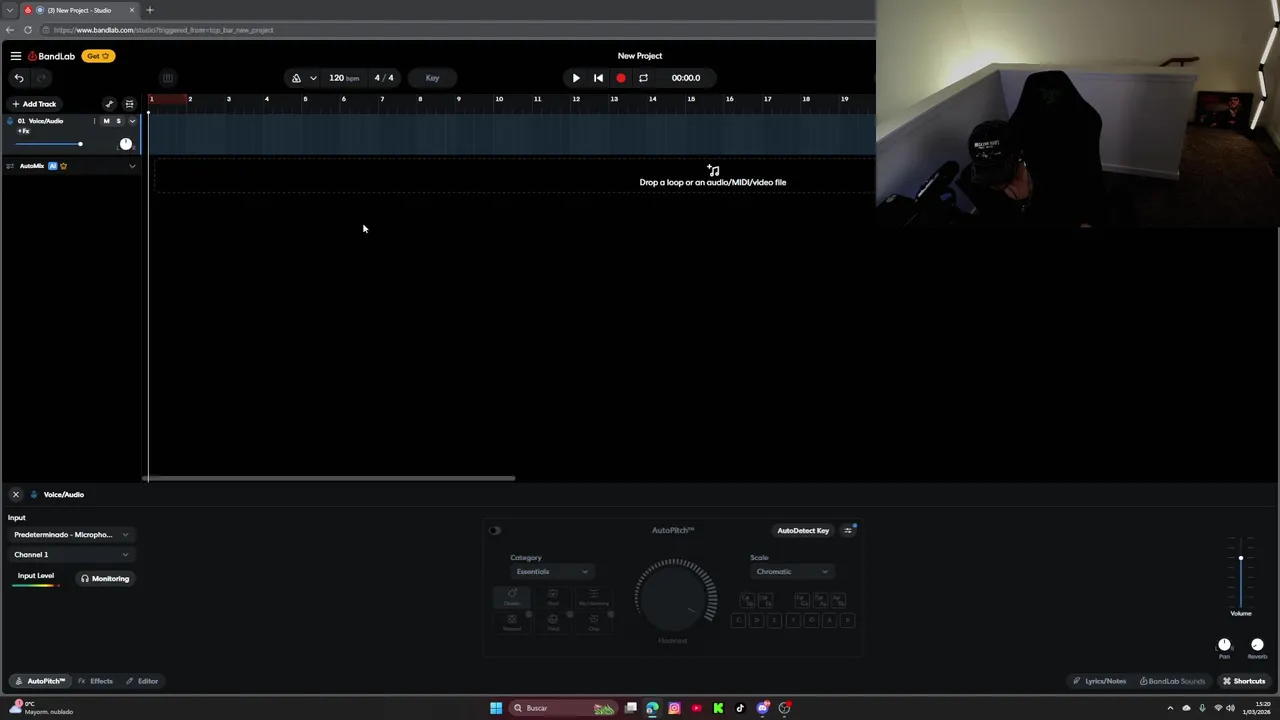This screenshot has width=1280, height=720.
Task: Open the AutoPitch Scale dropdown
Action: (x=792, y=572)
